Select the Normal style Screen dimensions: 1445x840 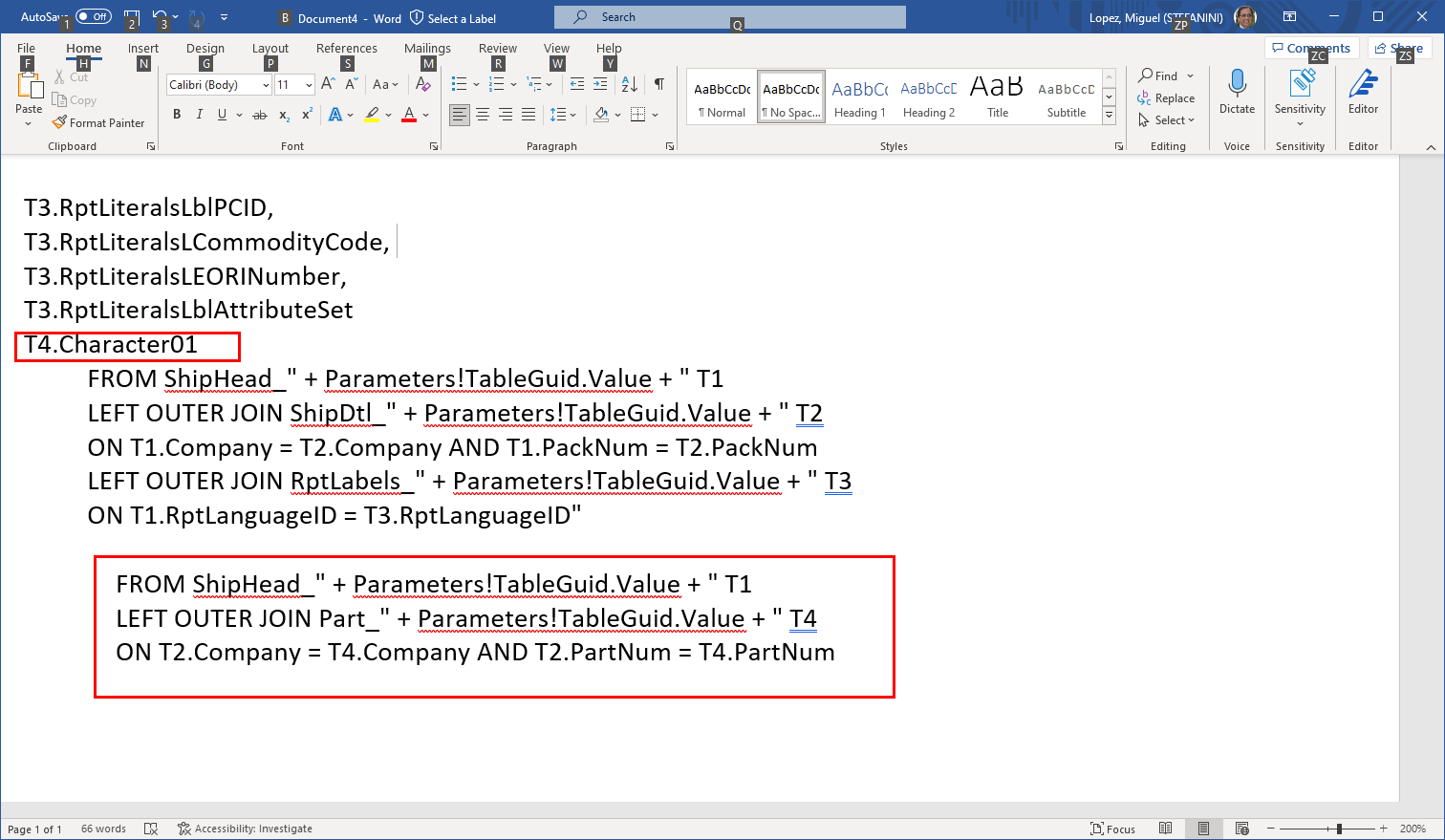722,97
